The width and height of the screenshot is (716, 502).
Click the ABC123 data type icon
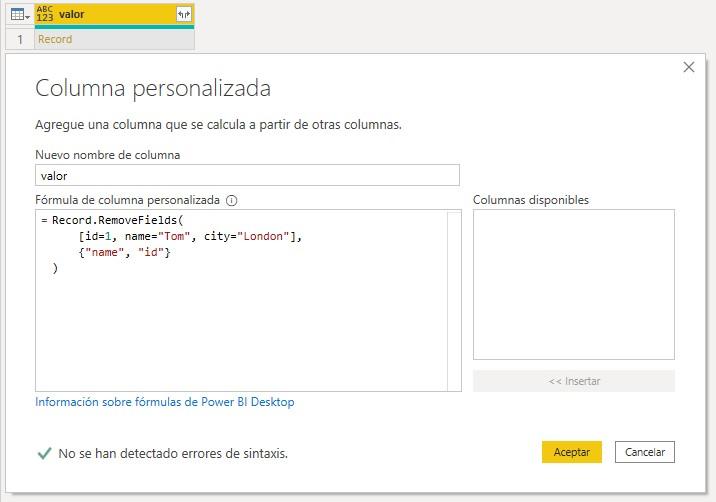pos(45,15)
